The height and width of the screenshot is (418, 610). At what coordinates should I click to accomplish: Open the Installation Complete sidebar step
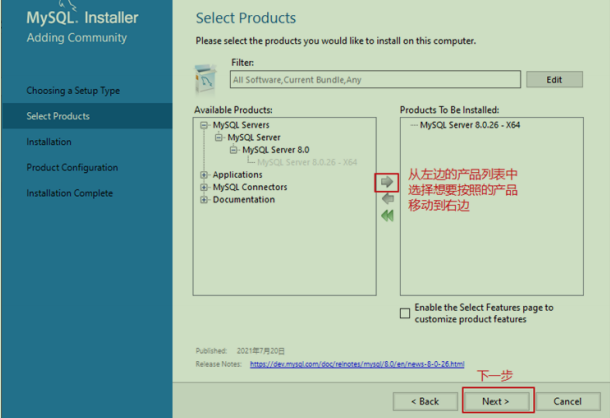[x=70, y=193]
